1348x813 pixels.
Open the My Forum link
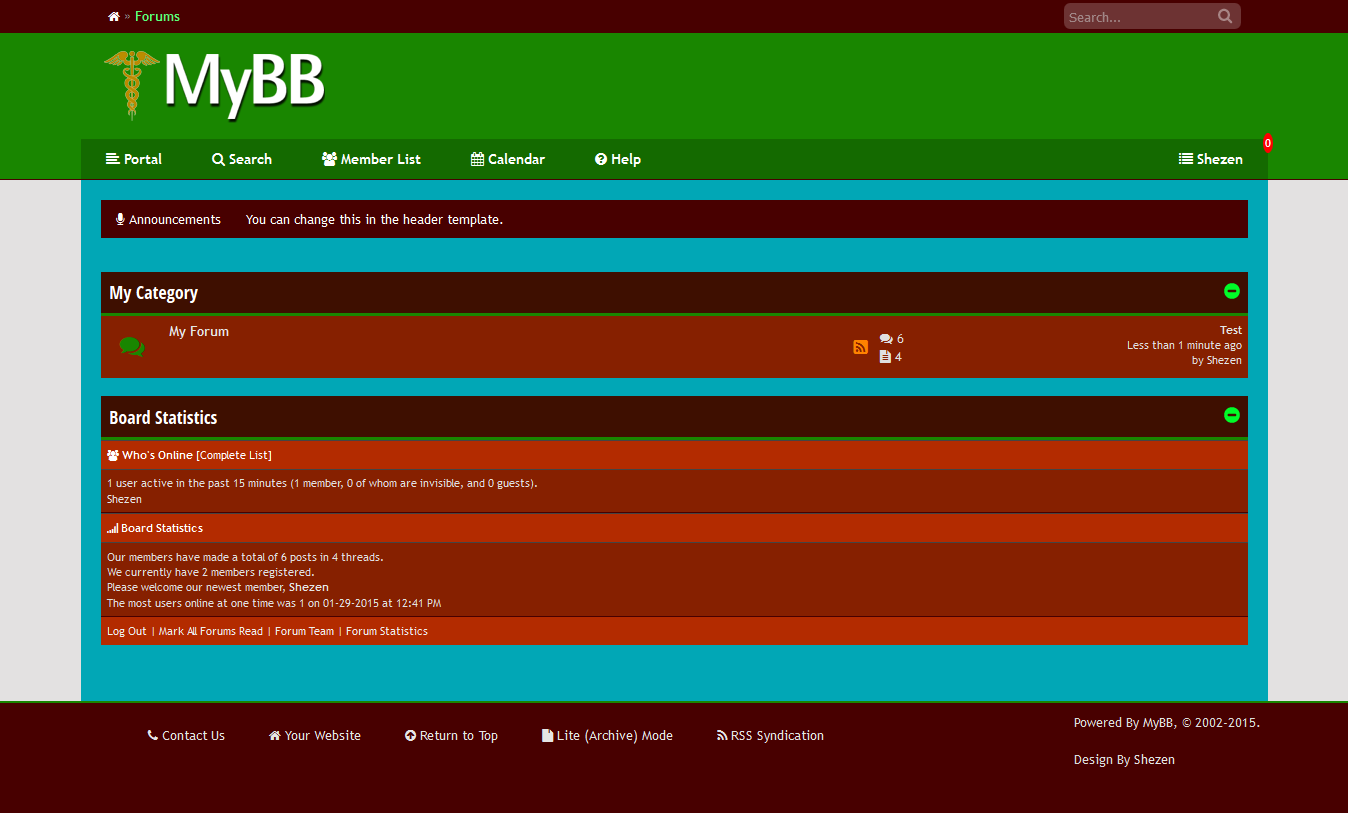coord(199,331)
